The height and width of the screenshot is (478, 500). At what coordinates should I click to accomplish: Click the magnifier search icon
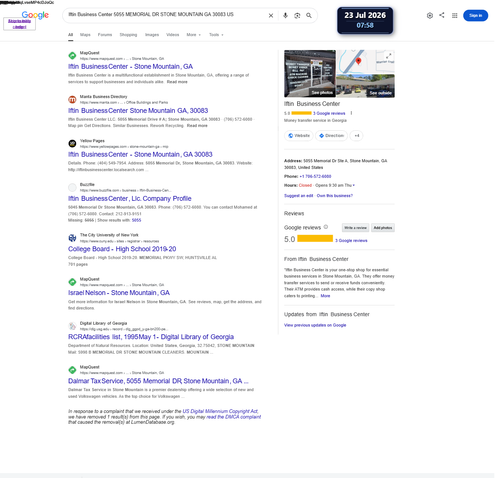pyautogui.click(x=309, y=16)
